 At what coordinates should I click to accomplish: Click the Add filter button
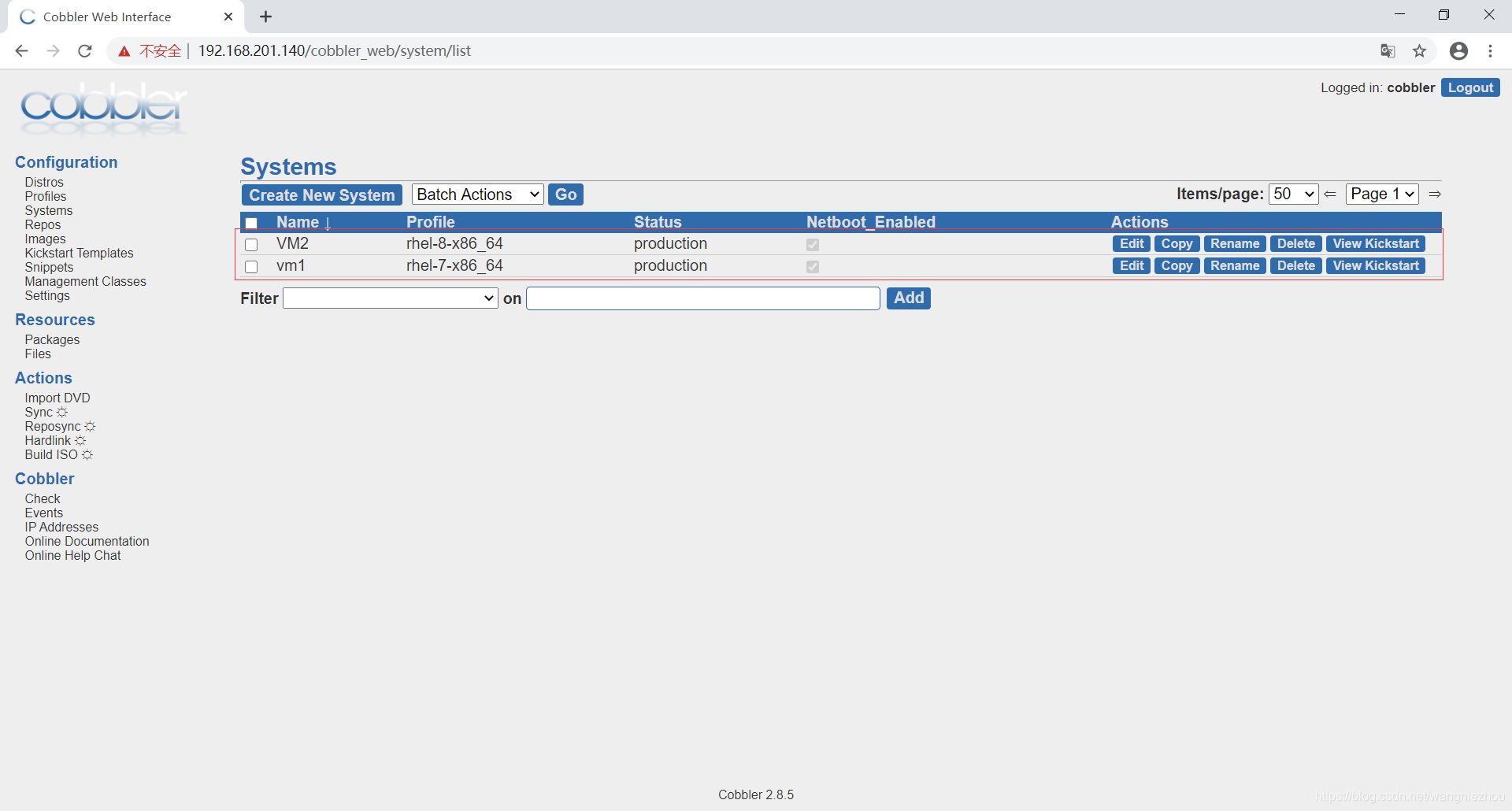click(x=909, y=298)
